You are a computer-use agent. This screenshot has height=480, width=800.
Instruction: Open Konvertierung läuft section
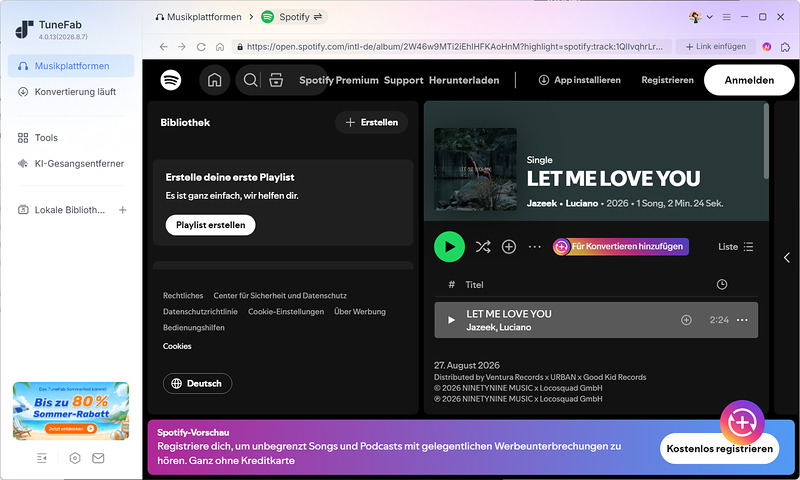(71, 92)
